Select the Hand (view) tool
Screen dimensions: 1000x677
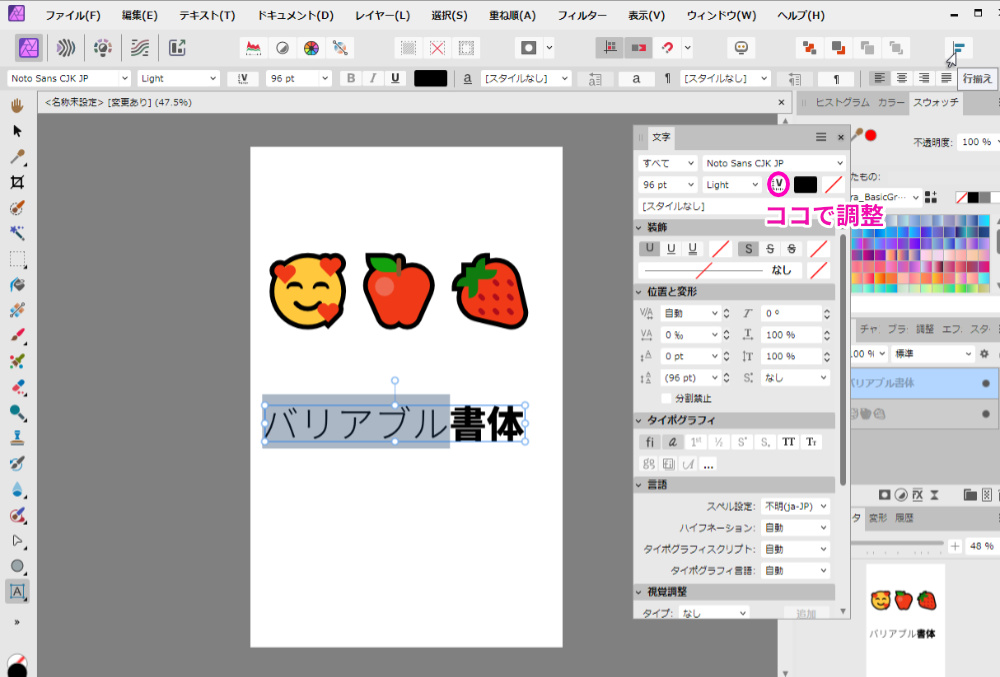click(x=17, y=105)
